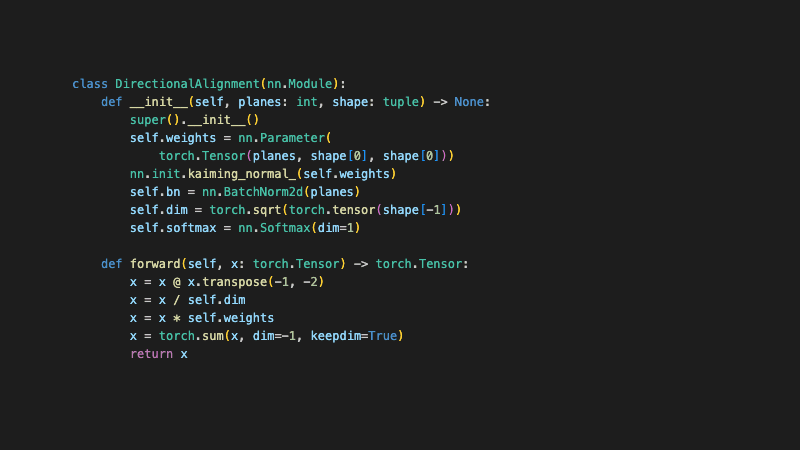Click the super().__init__() call
The image size is (800, 450).
(x=194, y=120)
